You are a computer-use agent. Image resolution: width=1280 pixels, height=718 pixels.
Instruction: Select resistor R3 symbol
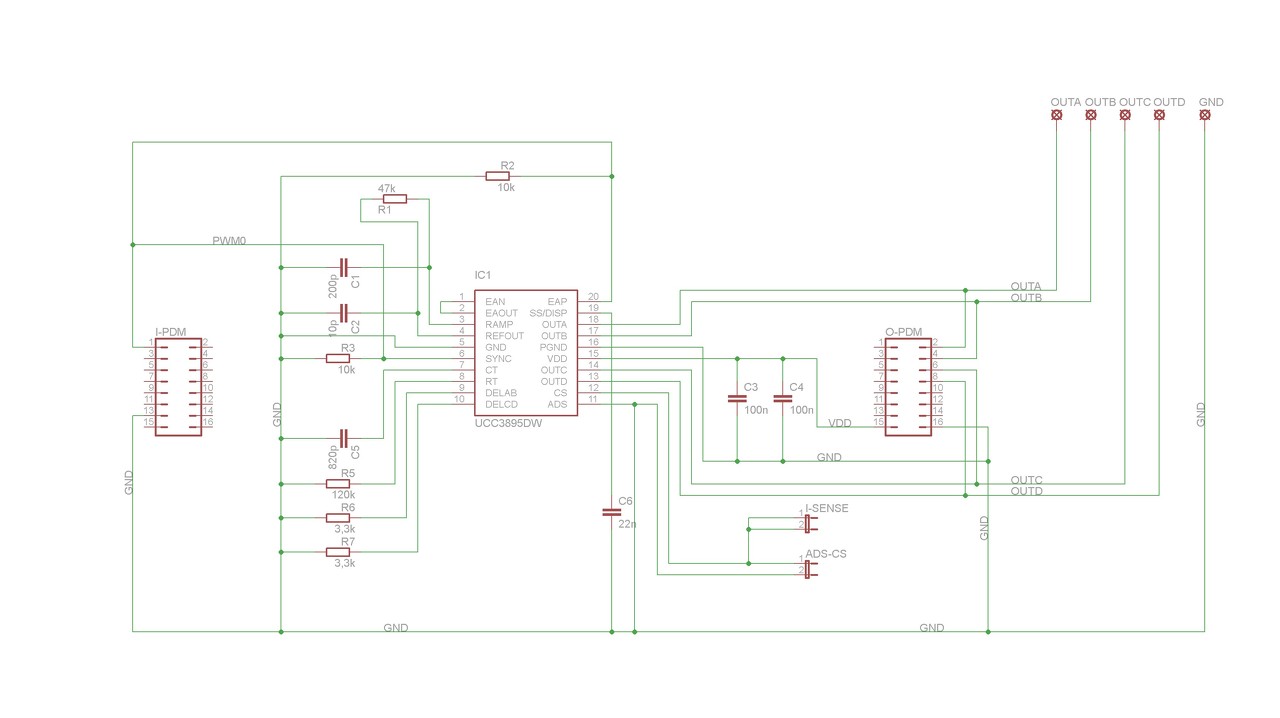point(338,358)
